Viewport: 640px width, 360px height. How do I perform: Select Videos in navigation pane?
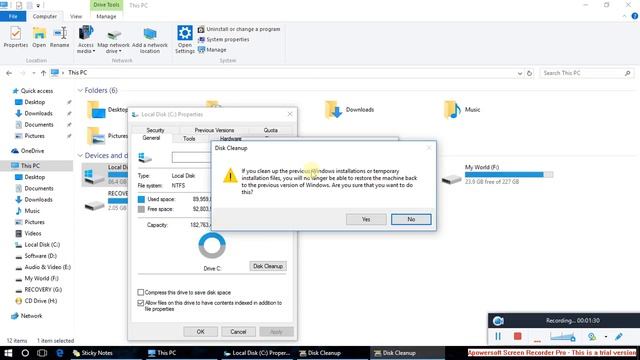click(x=33, y=233)
